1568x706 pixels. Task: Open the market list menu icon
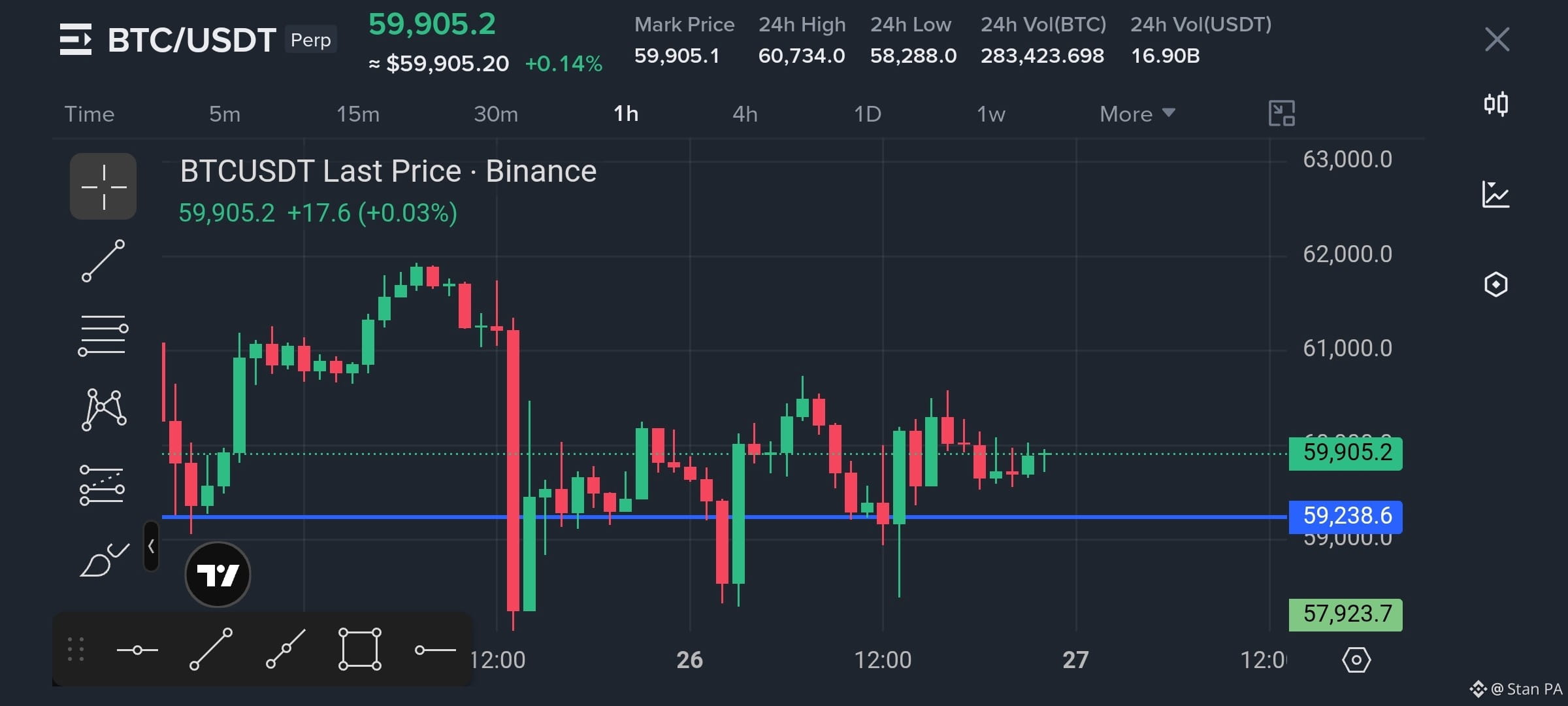coord(76,39)
